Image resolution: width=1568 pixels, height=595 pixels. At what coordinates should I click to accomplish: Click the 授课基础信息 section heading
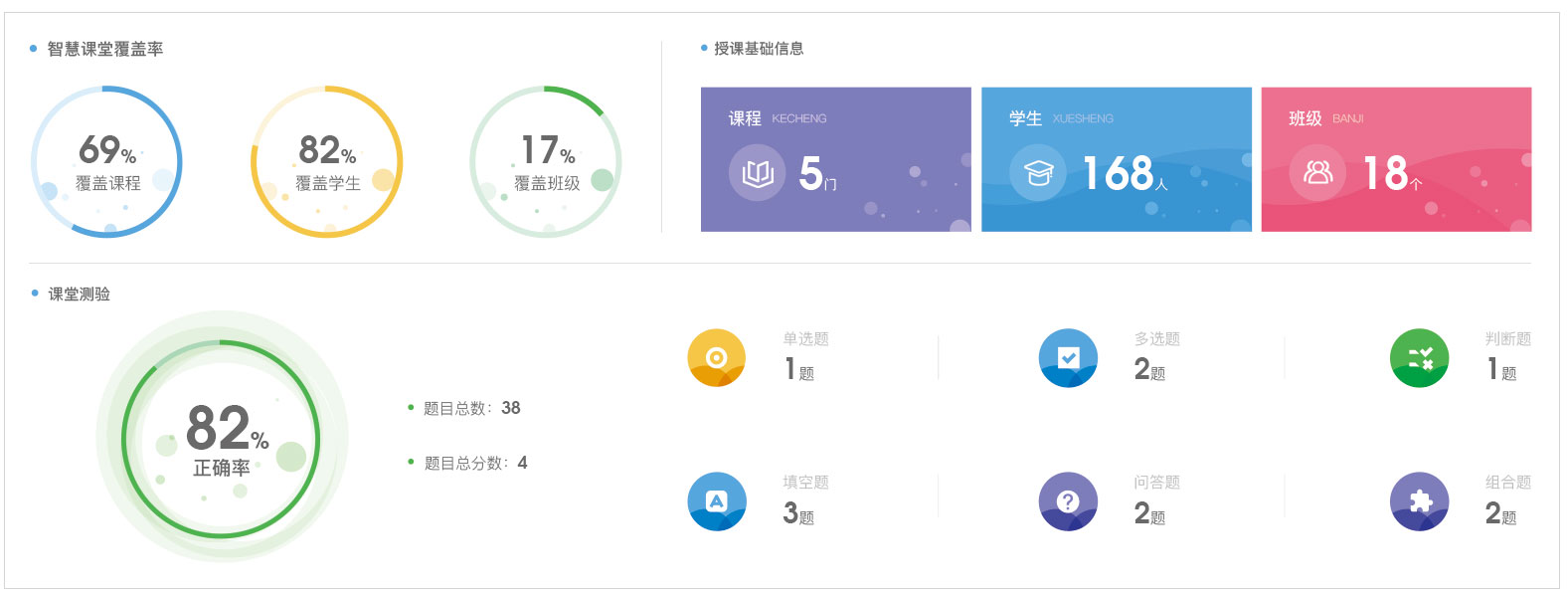[x=759, y=48]
